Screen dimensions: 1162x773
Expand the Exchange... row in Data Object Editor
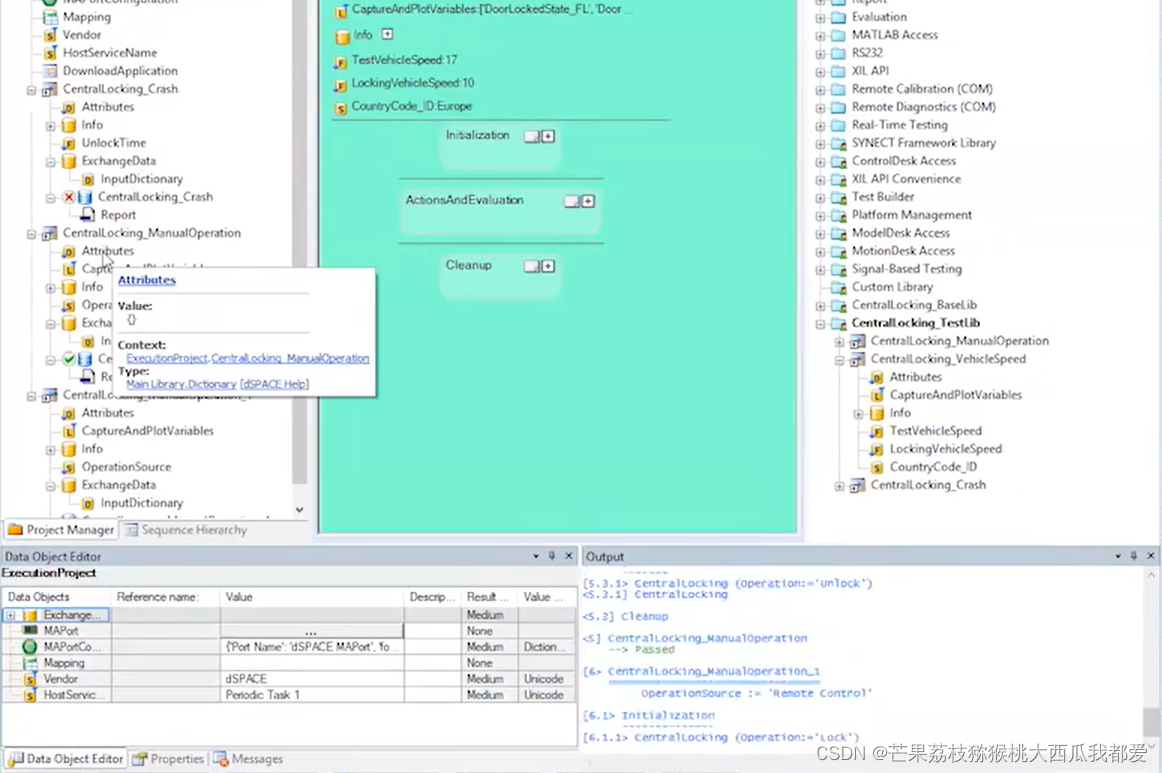[11, 615]
